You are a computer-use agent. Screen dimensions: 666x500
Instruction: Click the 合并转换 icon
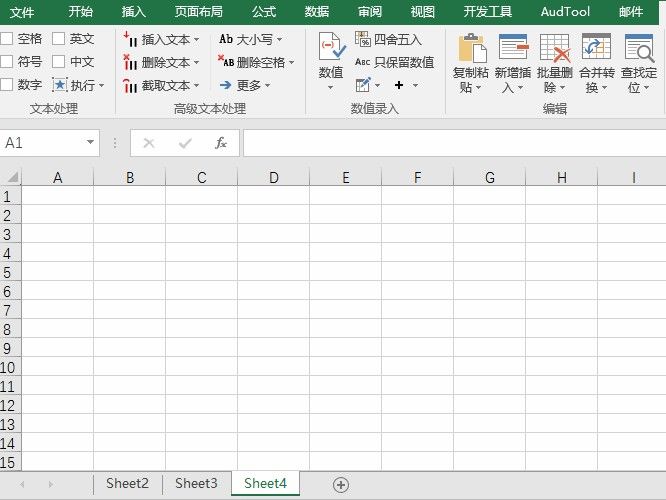tap(596, 46)
